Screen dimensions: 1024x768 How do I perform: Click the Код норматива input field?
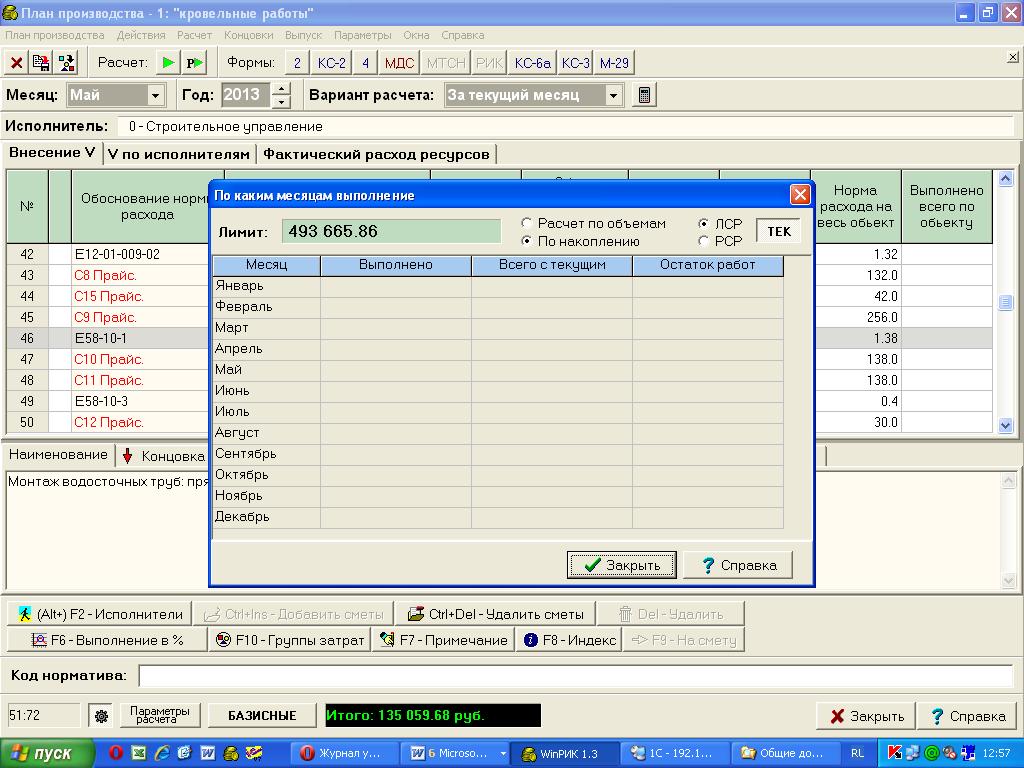click(x=575, y=676)
